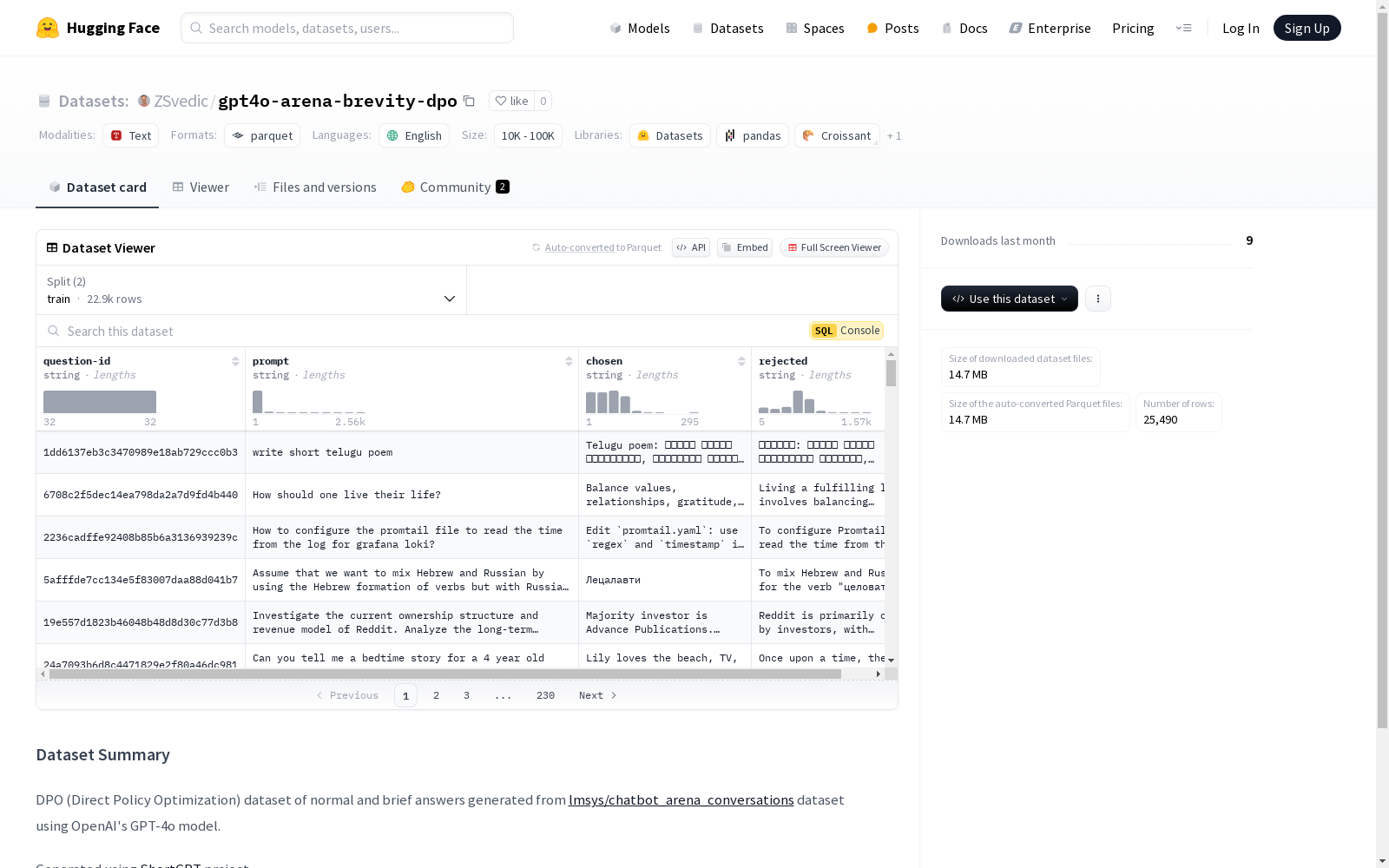The height and width of the screenshot is (868, 1389).
Task: Open the Docs page
Action: click(964, 28)
